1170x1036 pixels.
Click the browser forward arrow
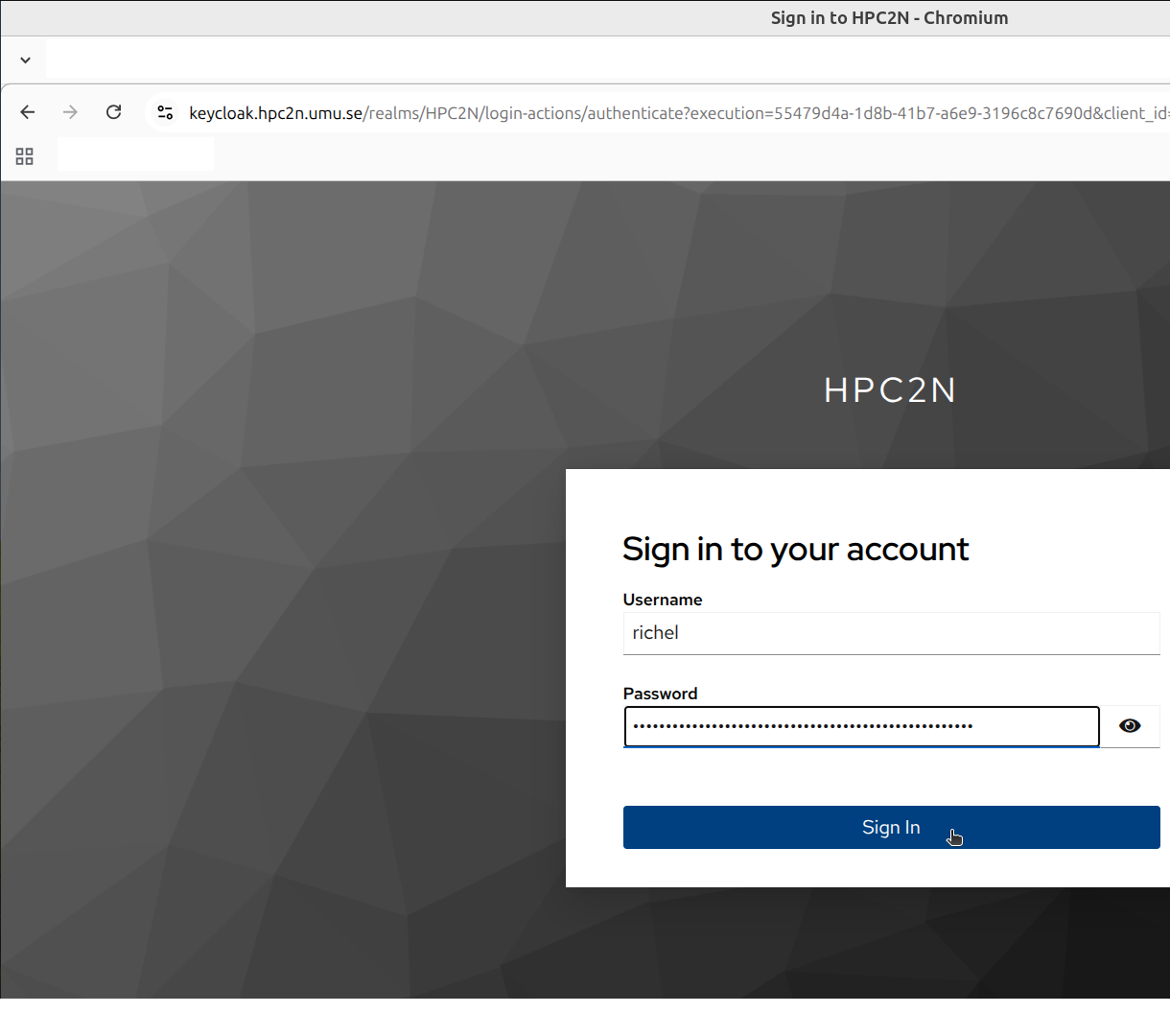tap(70, 112)
